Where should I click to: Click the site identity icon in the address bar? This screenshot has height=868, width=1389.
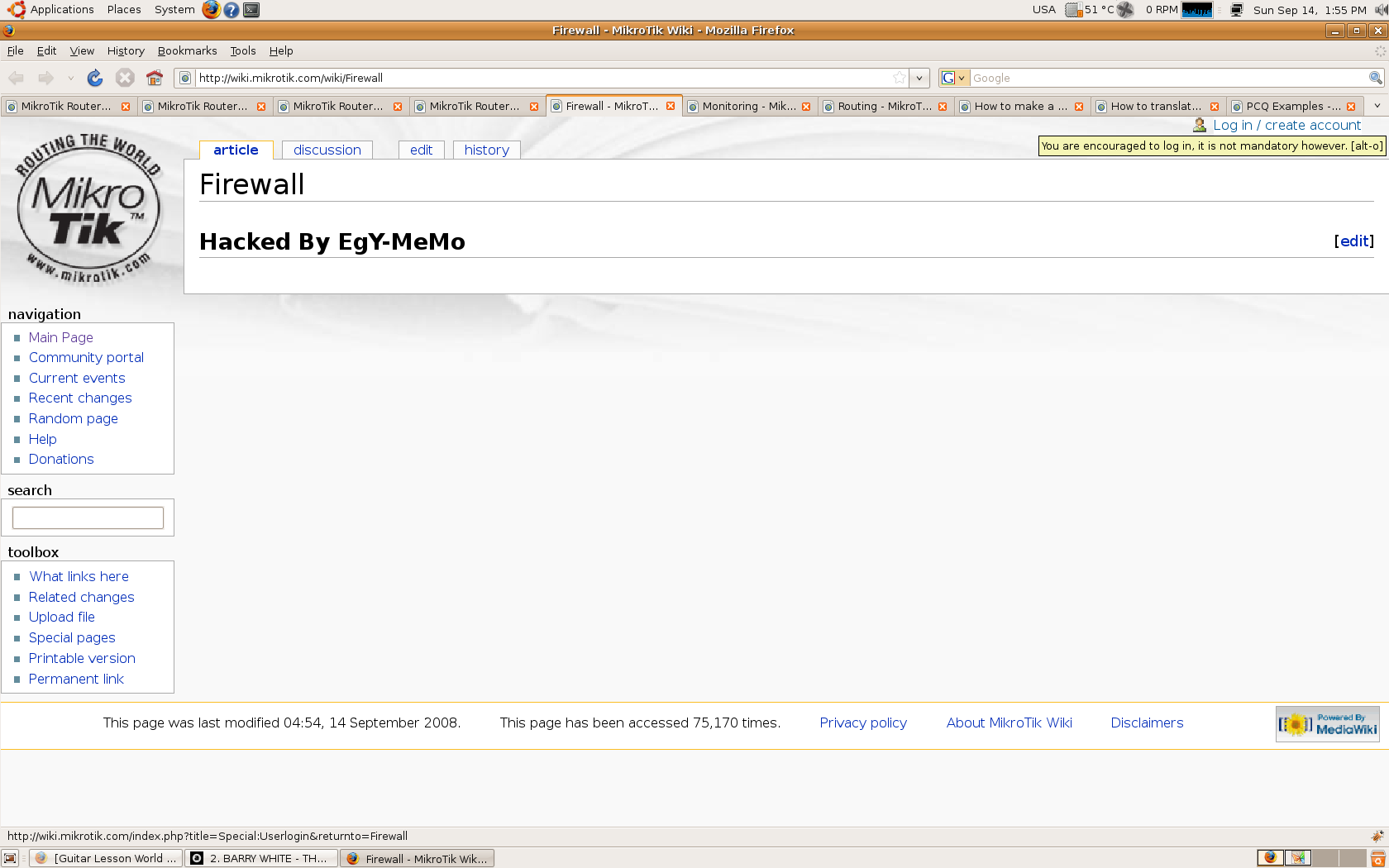tap(185, 78)
